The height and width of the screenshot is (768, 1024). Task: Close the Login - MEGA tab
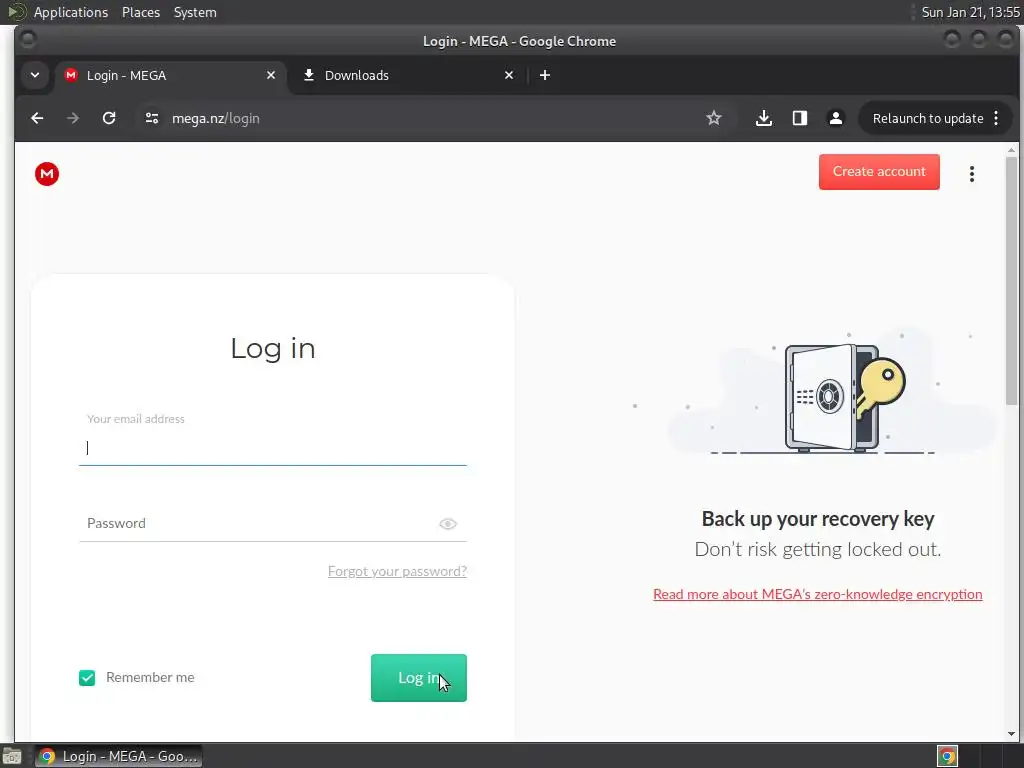[x=271, y=75]
